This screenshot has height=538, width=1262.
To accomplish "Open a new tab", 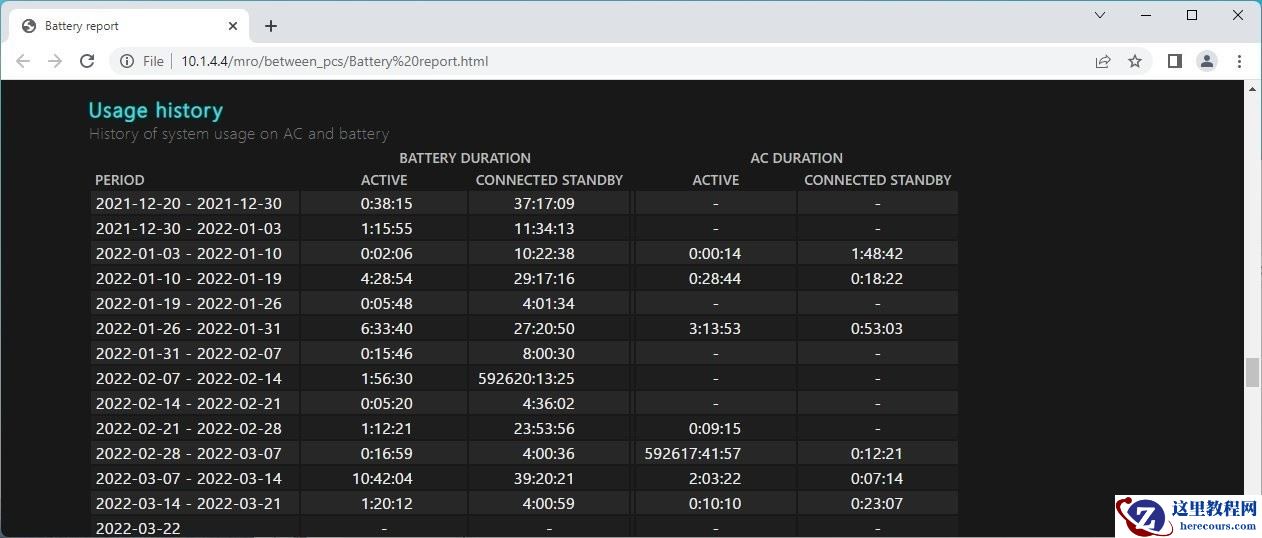I will (x=270, y=26).
